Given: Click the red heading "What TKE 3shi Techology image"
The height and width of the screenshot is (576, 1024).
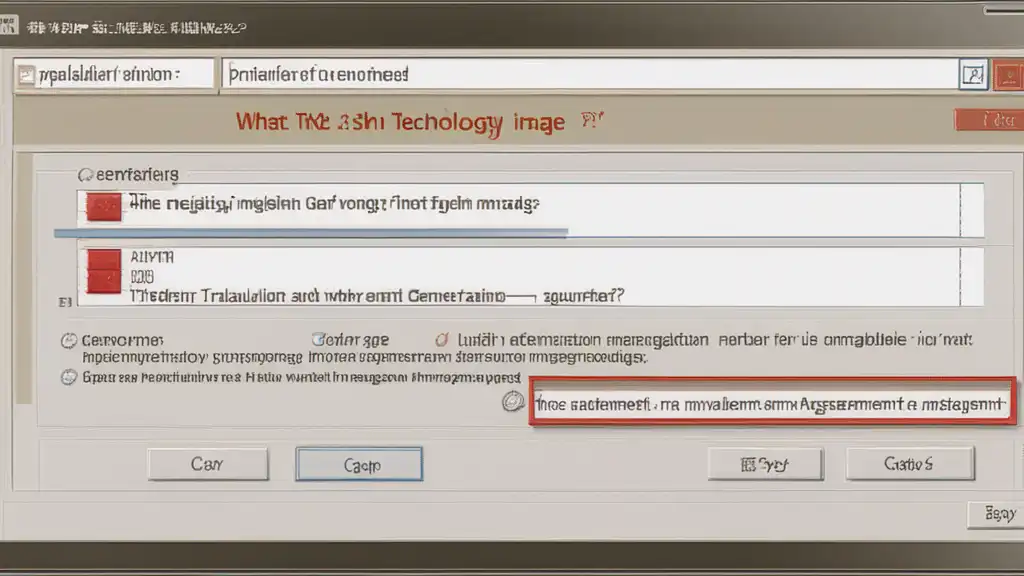Looking at the screenshot, I should tap(400, 123).
